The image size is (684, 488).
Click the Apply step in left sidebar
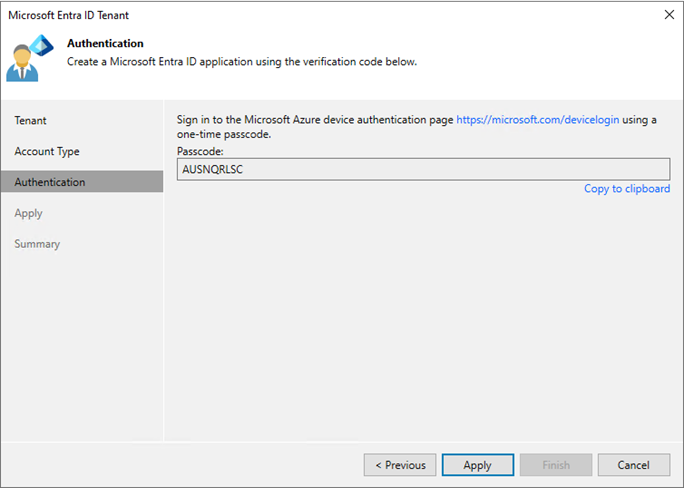click(29, 213)
